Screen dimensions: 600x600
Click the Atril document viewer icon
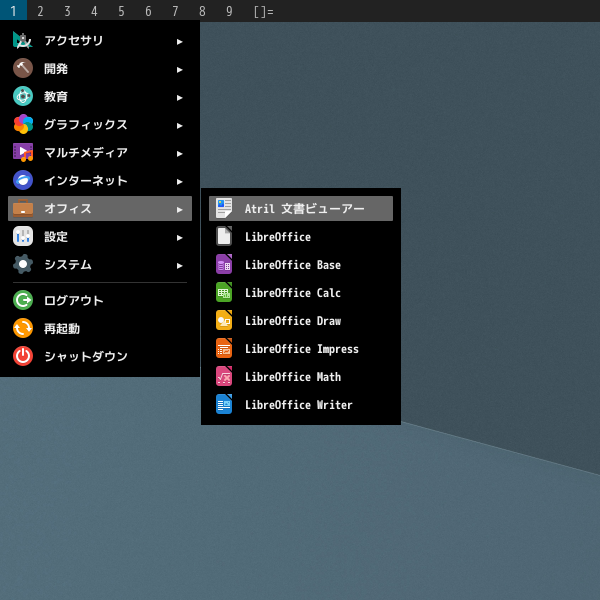click(x=224, y=209)
